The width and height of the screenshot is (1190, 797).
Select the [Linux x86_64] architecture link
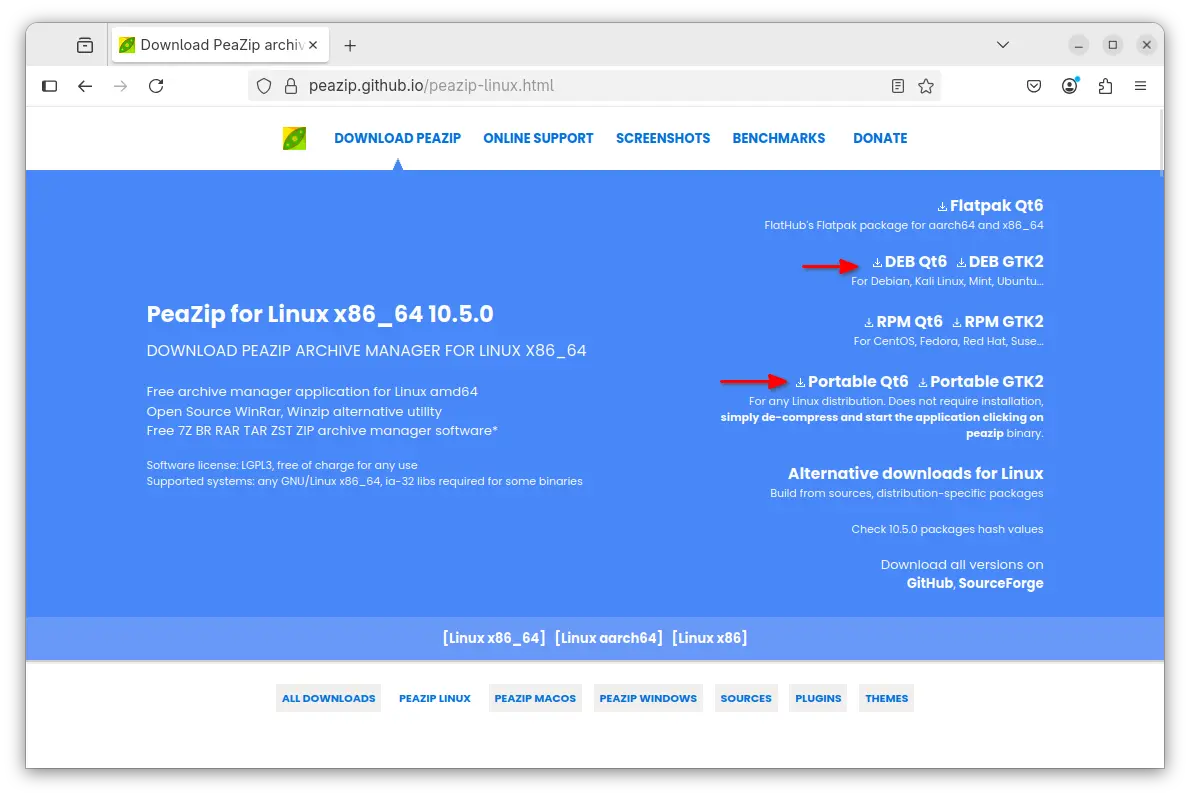494,638
